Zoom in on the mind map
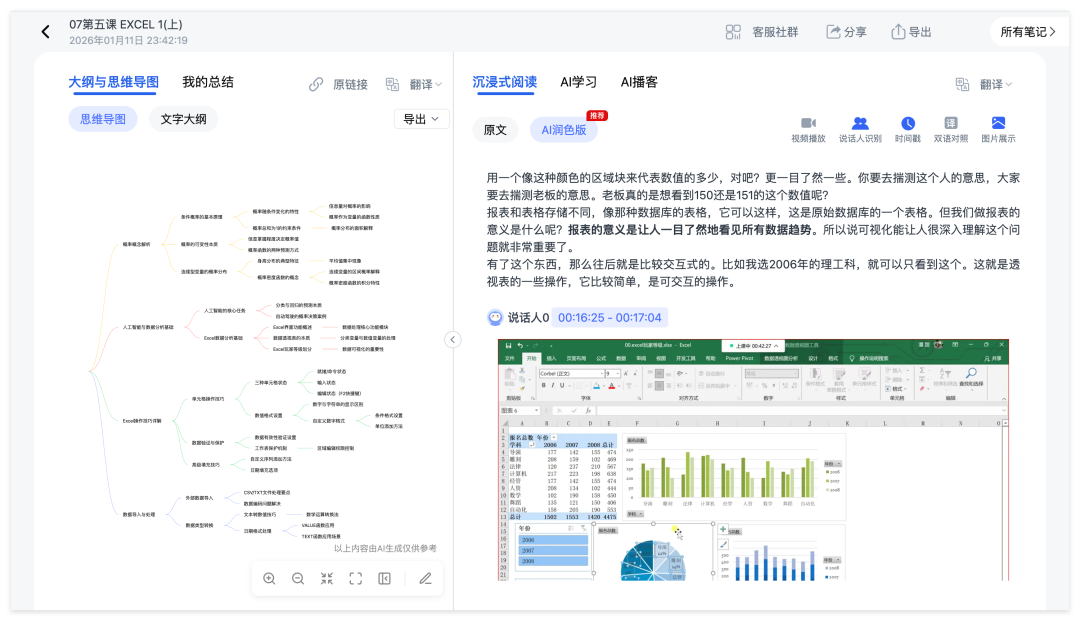This screenshot has width=1080, height=621. [x=270, y=578]
